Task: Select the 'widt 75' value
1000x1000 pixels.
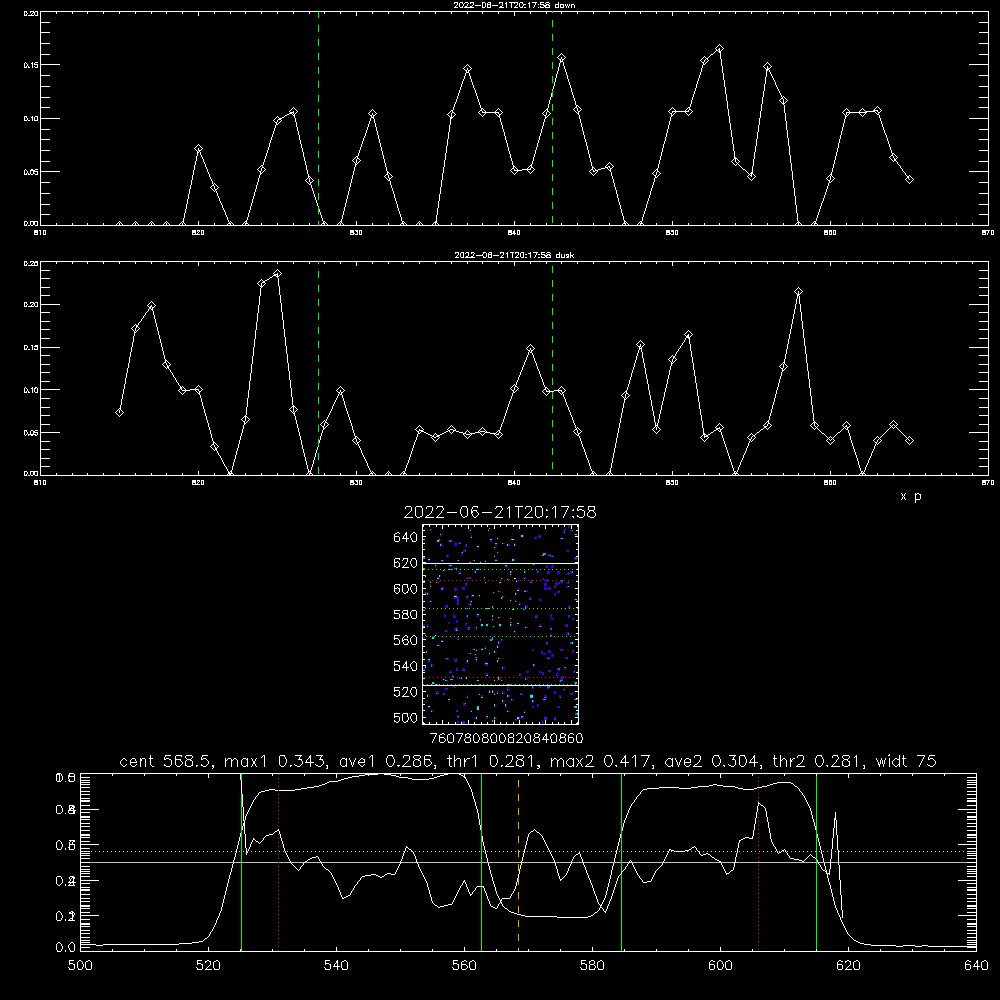Action: (906, 761)
